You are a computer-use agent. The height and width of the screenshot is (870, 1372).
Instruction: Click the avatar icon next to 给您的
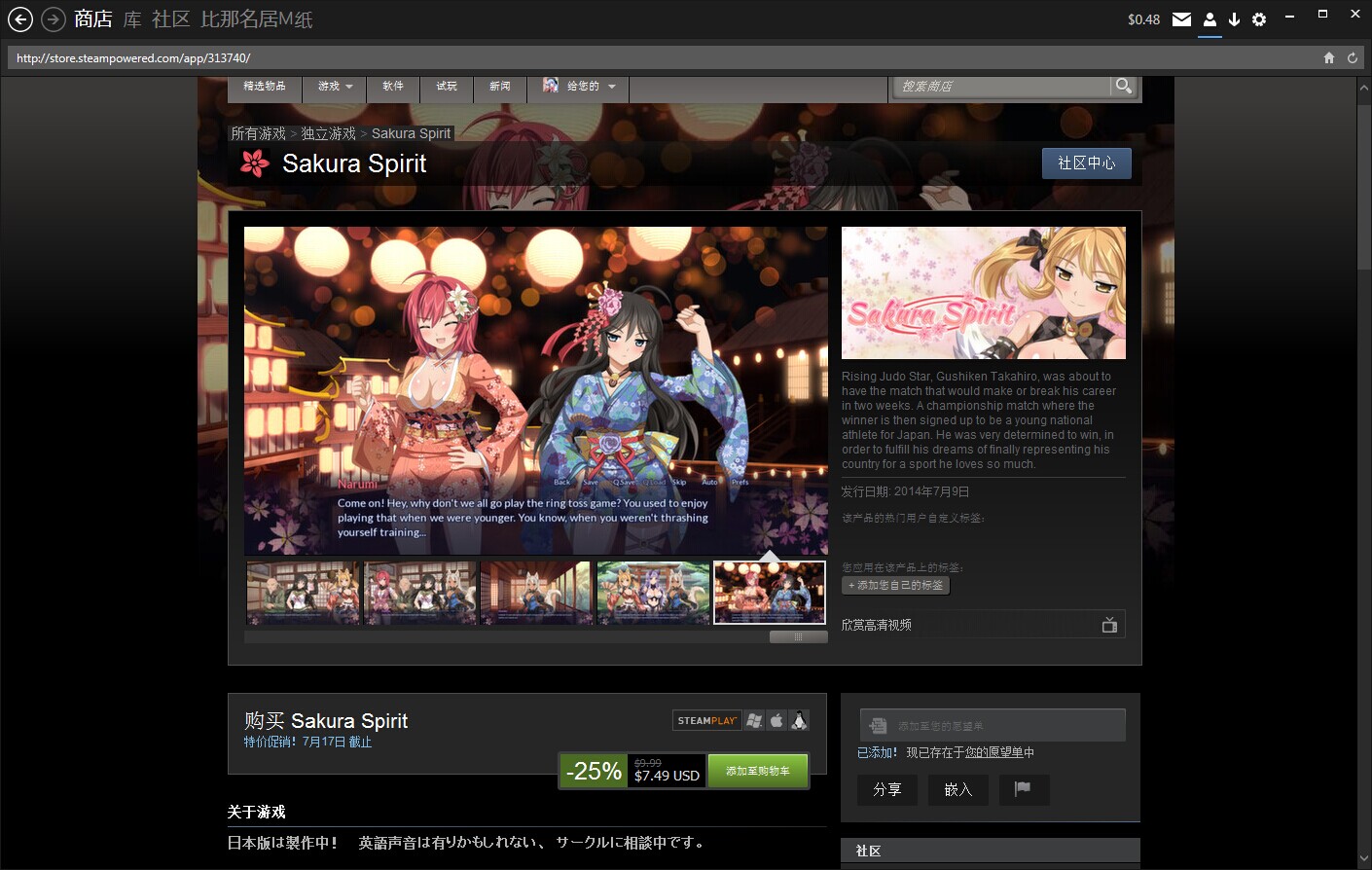551,86
